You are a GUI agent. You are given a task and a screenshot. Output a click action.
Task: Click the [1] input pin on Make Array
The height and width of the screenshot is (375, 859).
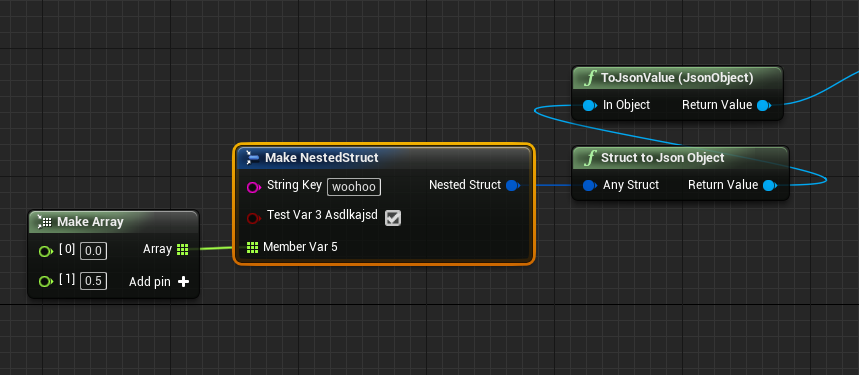click(x=45, y=282)
